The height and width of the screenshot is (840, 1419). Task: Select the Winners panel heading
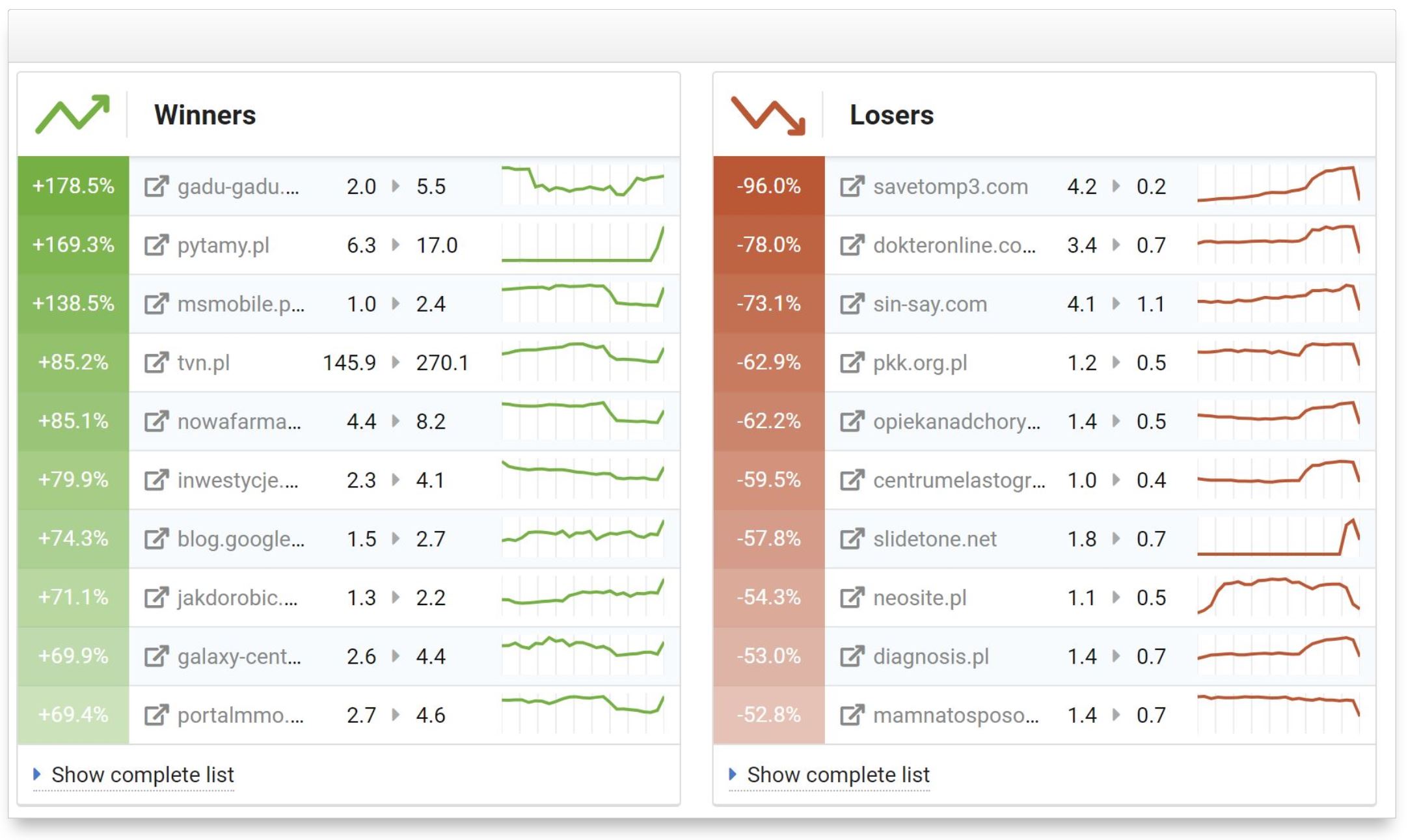(205, 115)
